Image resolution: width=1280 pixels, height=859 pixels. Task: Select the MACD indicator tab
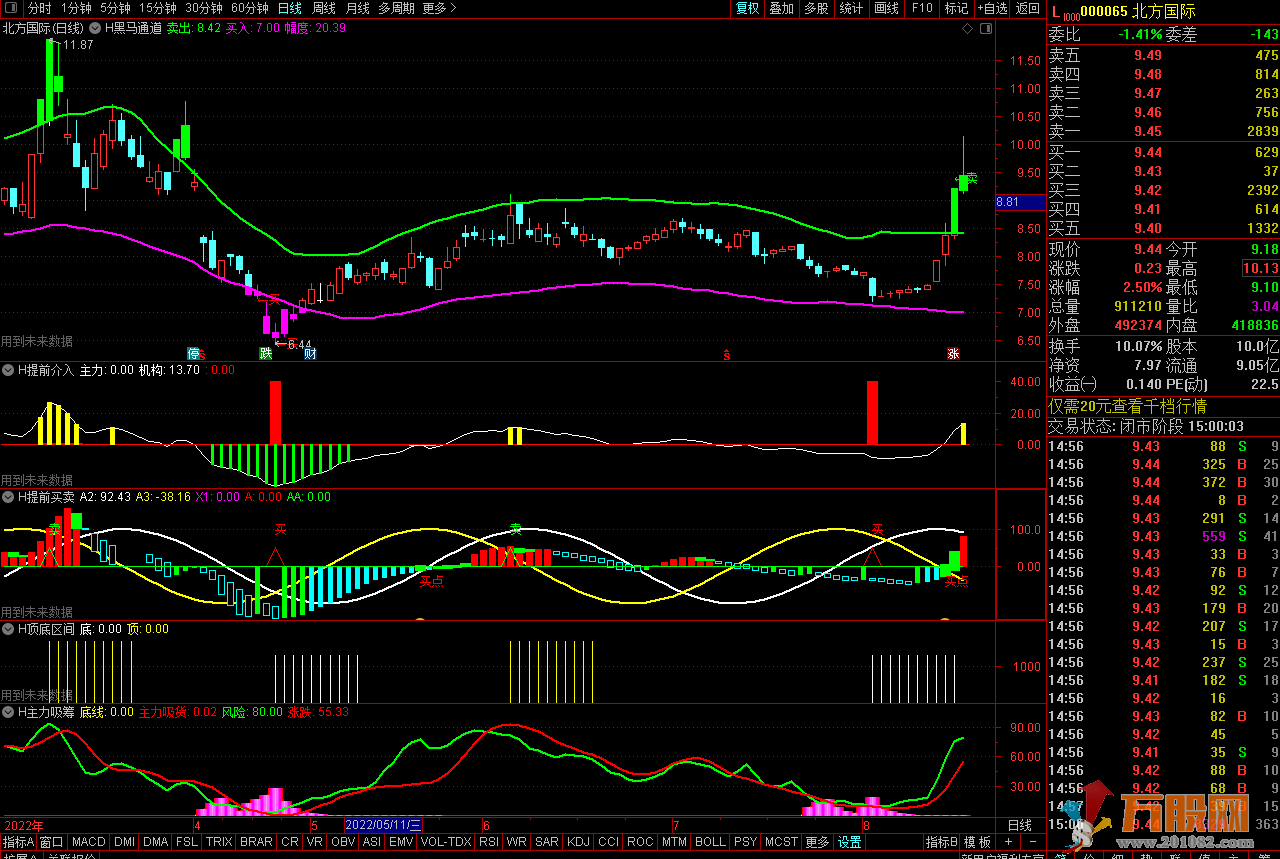[88, 842]
